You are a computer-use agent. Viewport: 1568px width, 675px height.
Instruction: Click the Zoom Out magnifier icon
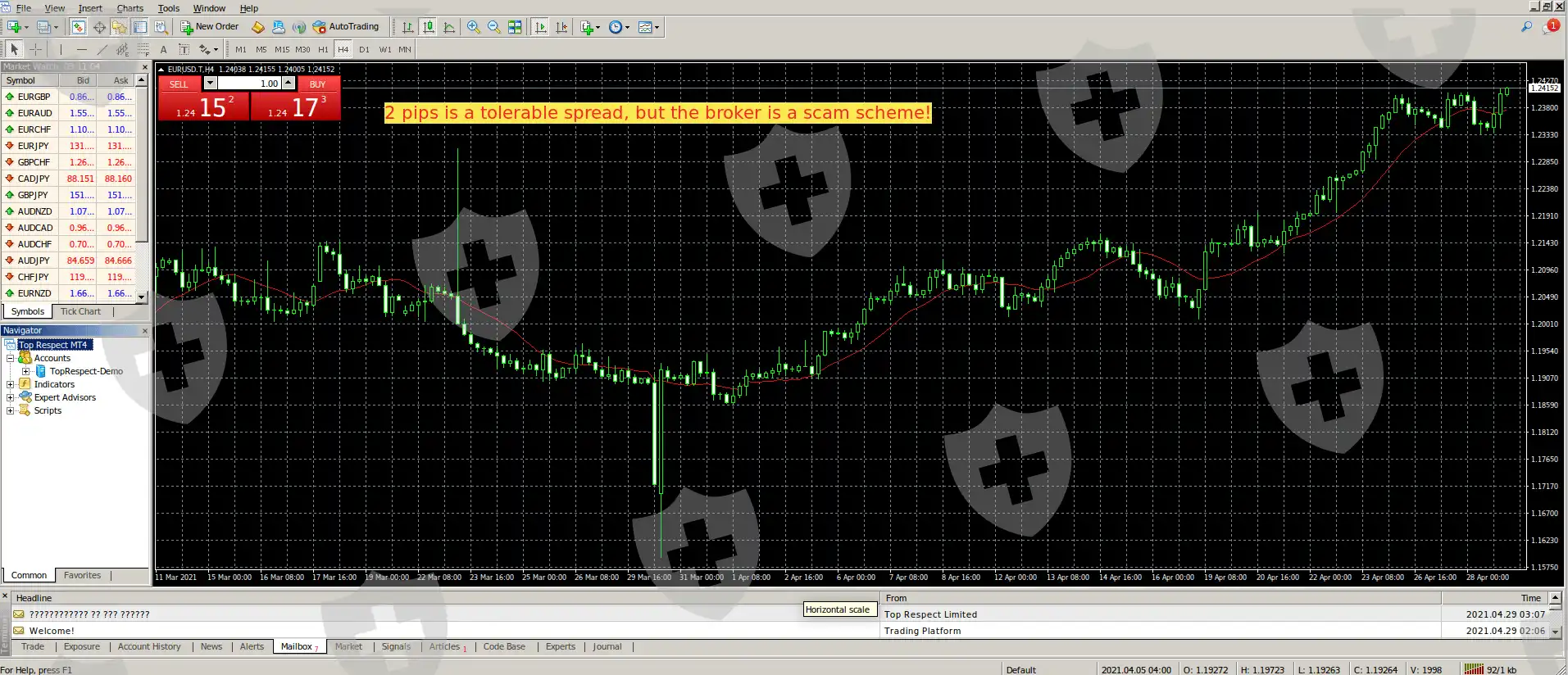coord(493,27)
